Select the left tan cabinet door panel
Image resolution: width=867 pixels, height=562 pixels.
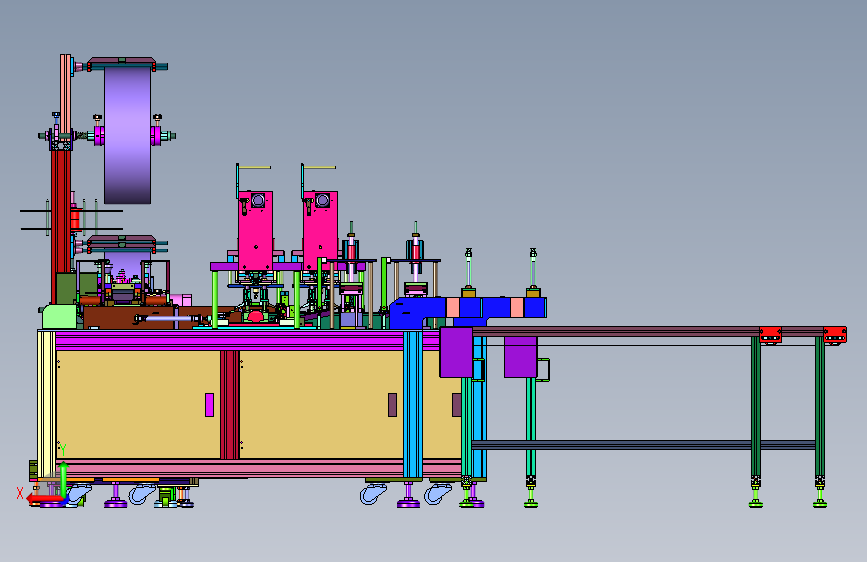138,405
